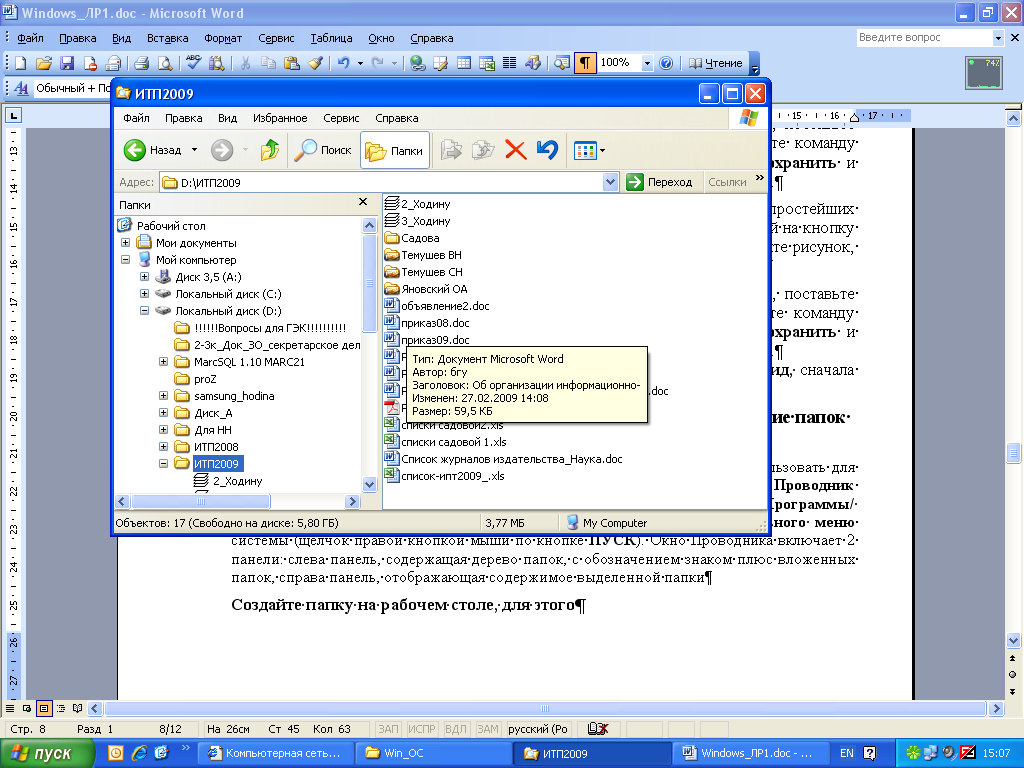Save the Word document
The height and width of the screenshot is (768, 1024).
click(67, 63)
